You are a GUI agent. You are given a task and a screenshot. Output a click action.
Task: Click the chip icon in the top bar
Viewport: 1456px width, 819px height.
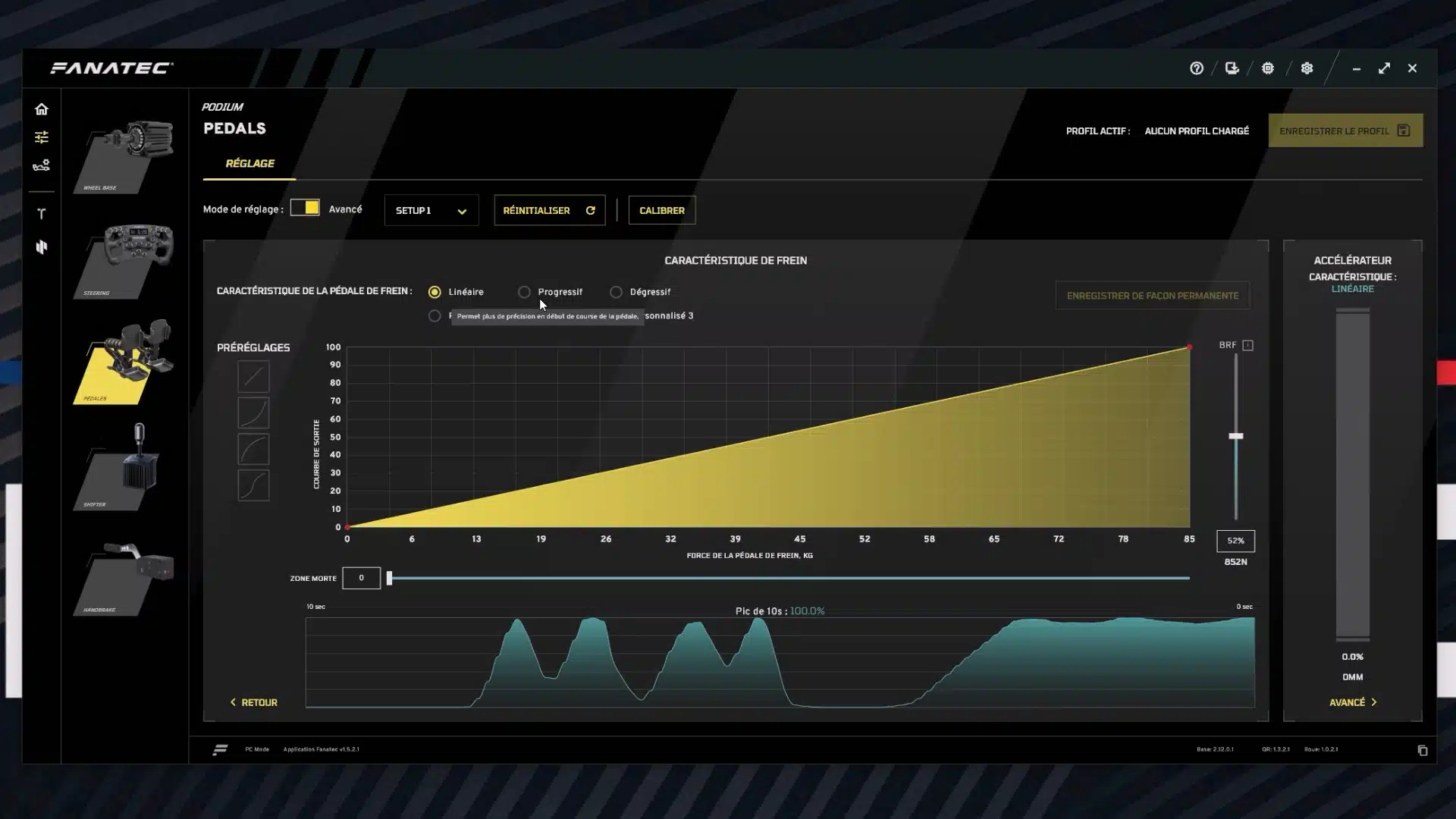(1268, 68)
